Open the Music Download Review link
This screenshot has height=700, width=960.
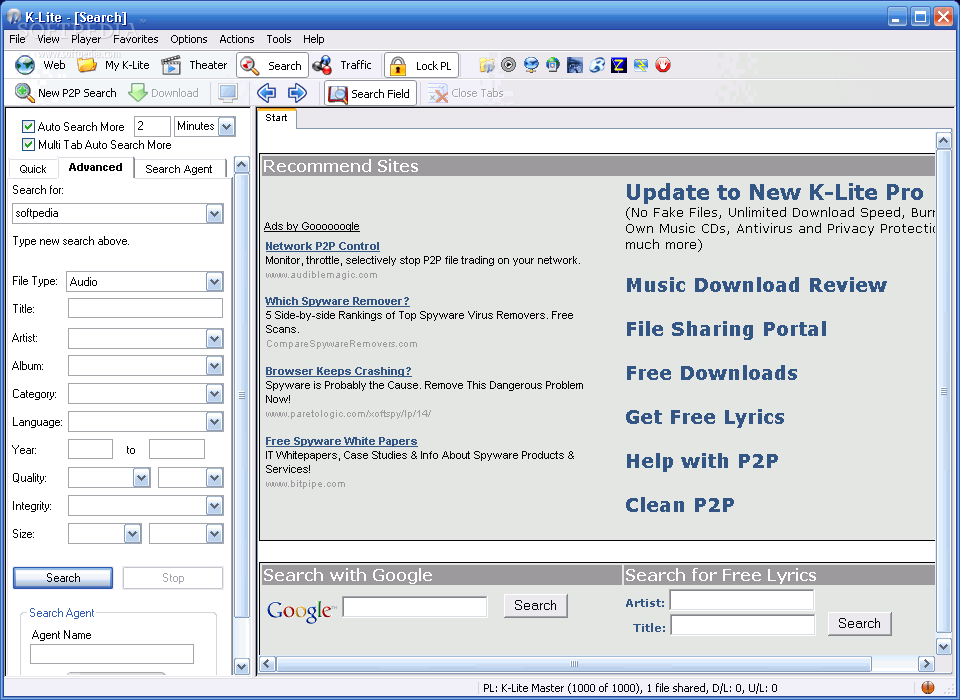tap(756, 285)
